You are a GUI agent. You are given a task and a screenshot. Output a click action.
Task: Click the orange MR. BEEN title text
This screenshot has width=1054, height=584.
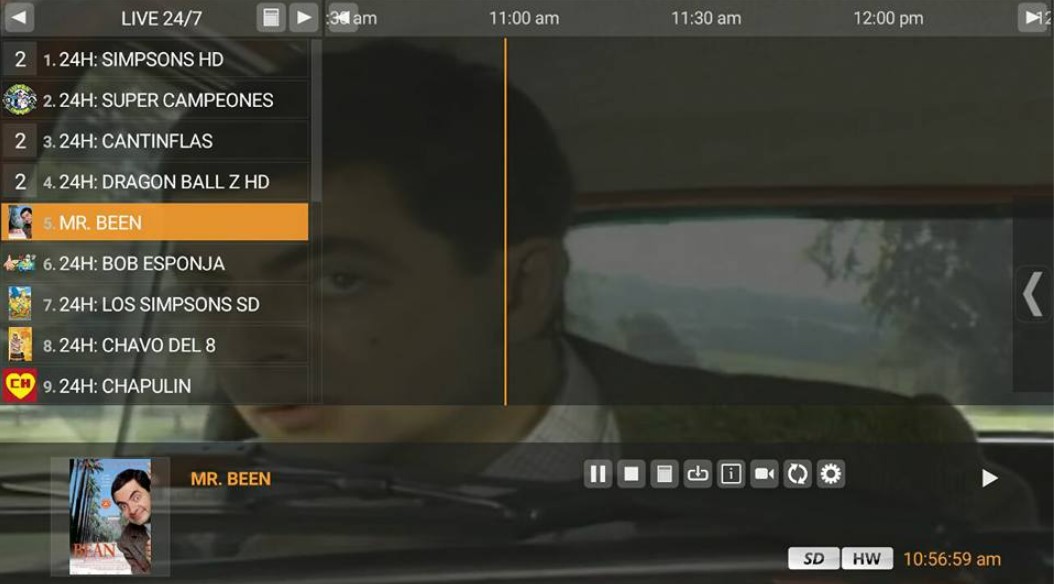(x=231, y=478)
